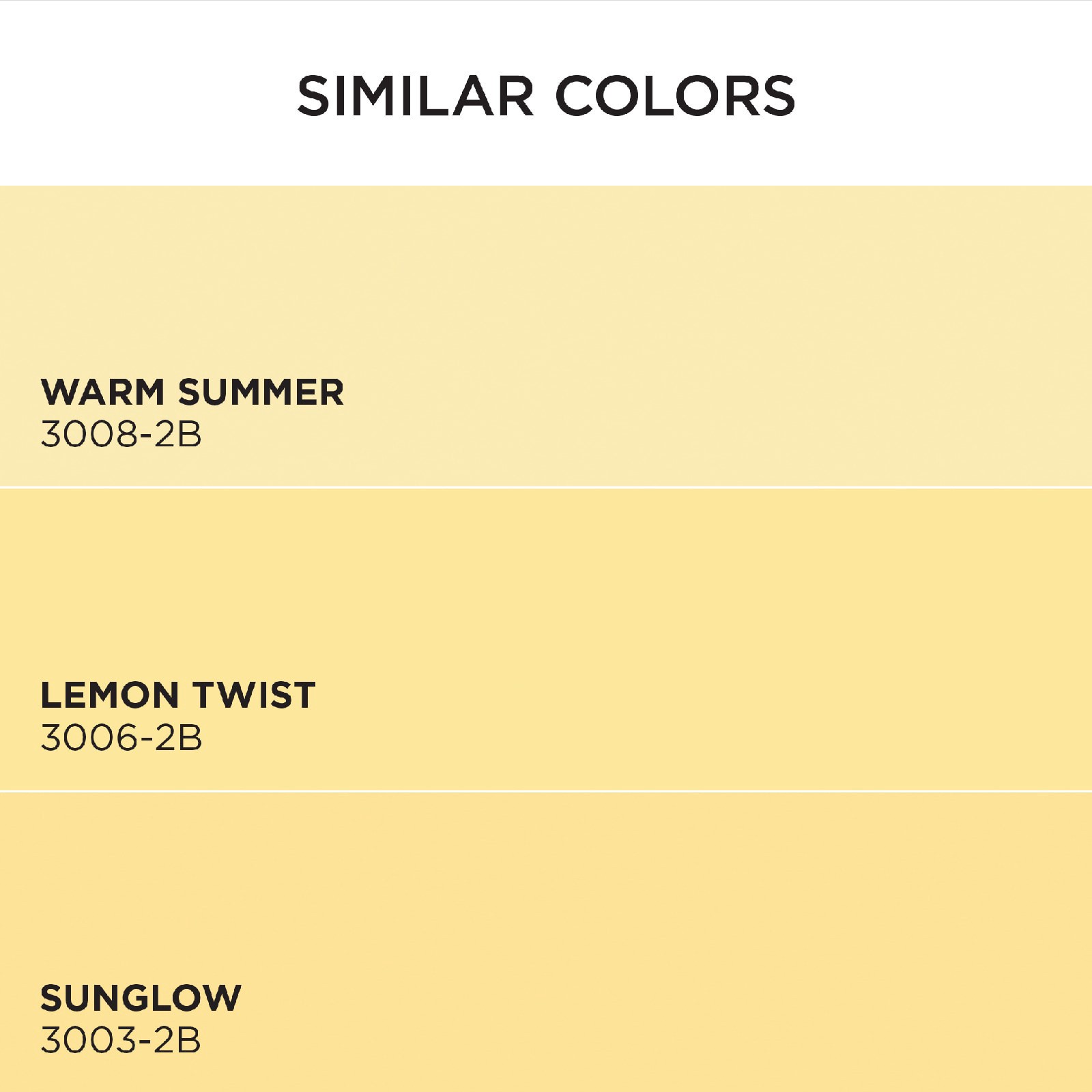Click the word SUMMER in the first swatch
Viewport: 1092px width, 1092px height.
coord(261,392)
